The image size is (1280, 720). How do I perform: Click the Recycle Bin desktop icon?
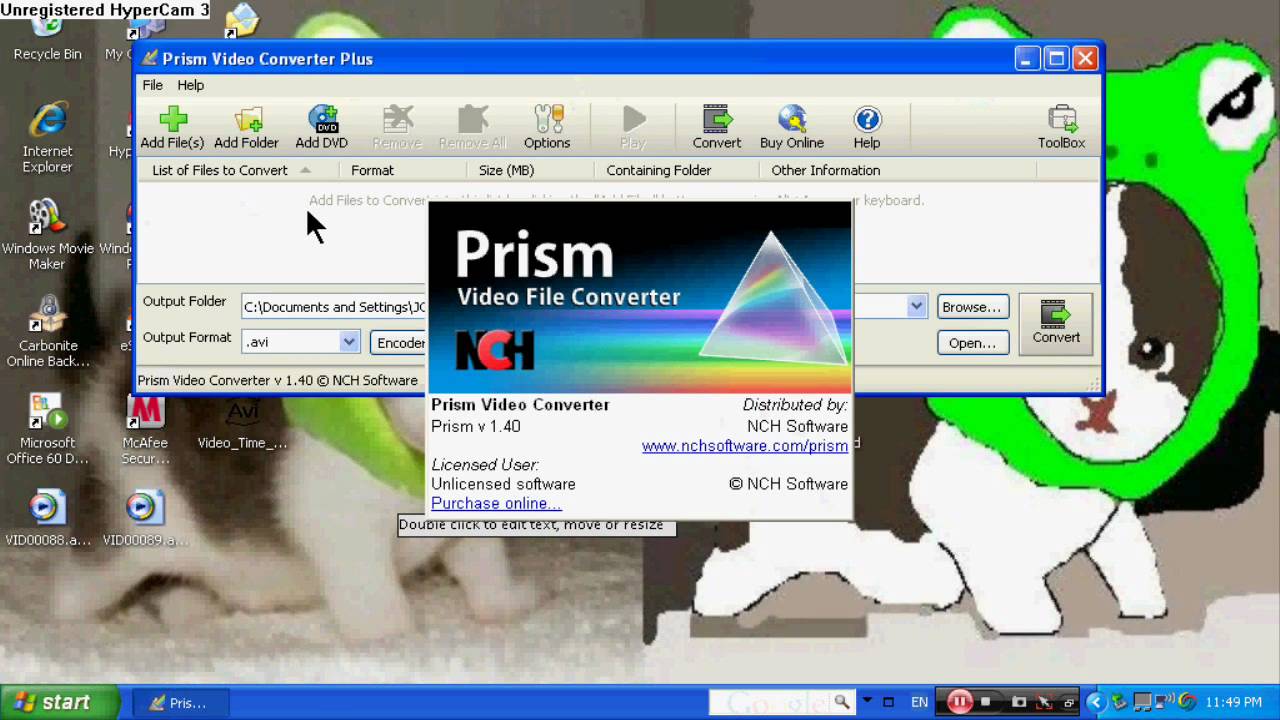[47, 38]
